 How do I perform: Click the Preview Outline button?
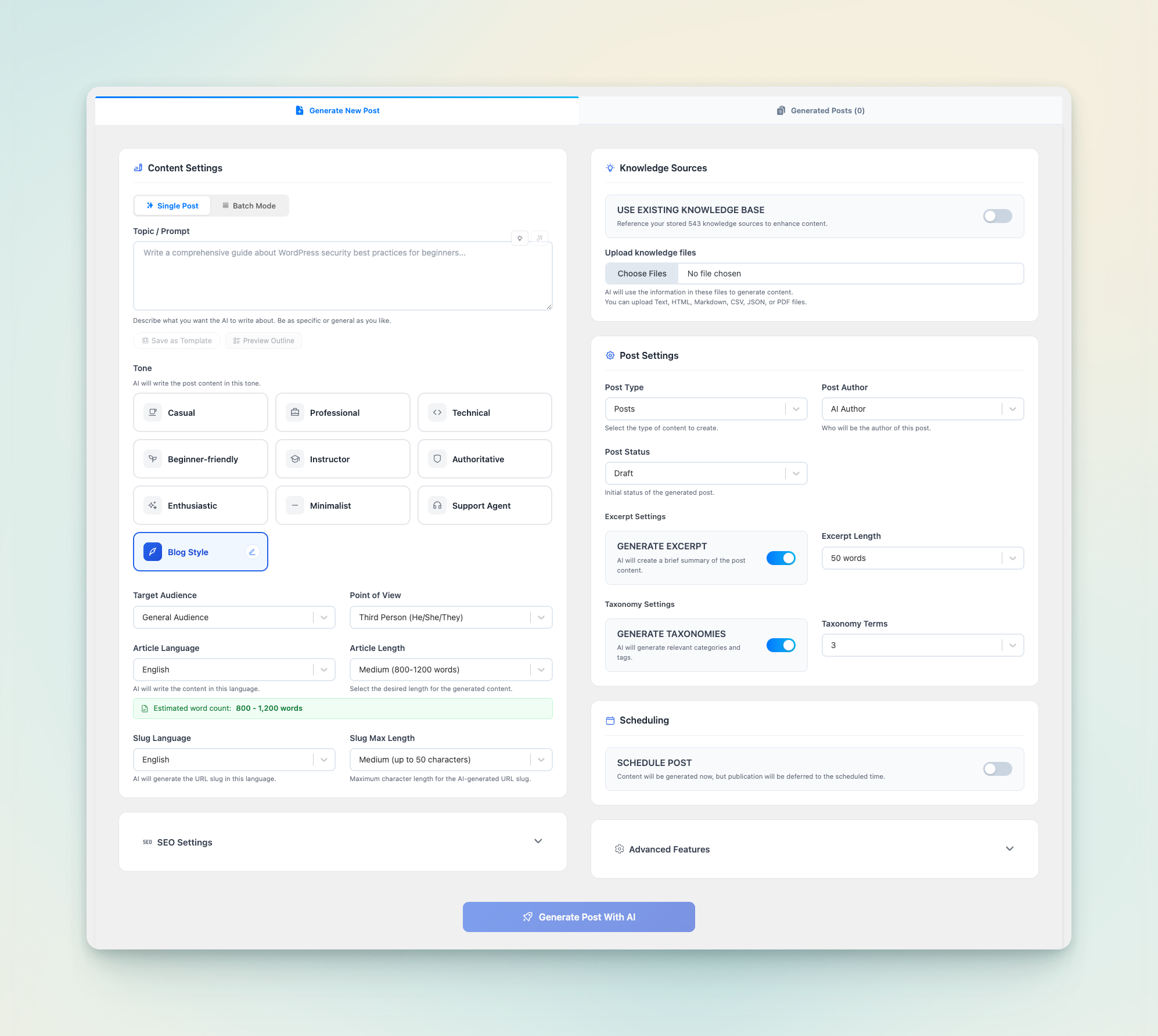click(264, 340)
